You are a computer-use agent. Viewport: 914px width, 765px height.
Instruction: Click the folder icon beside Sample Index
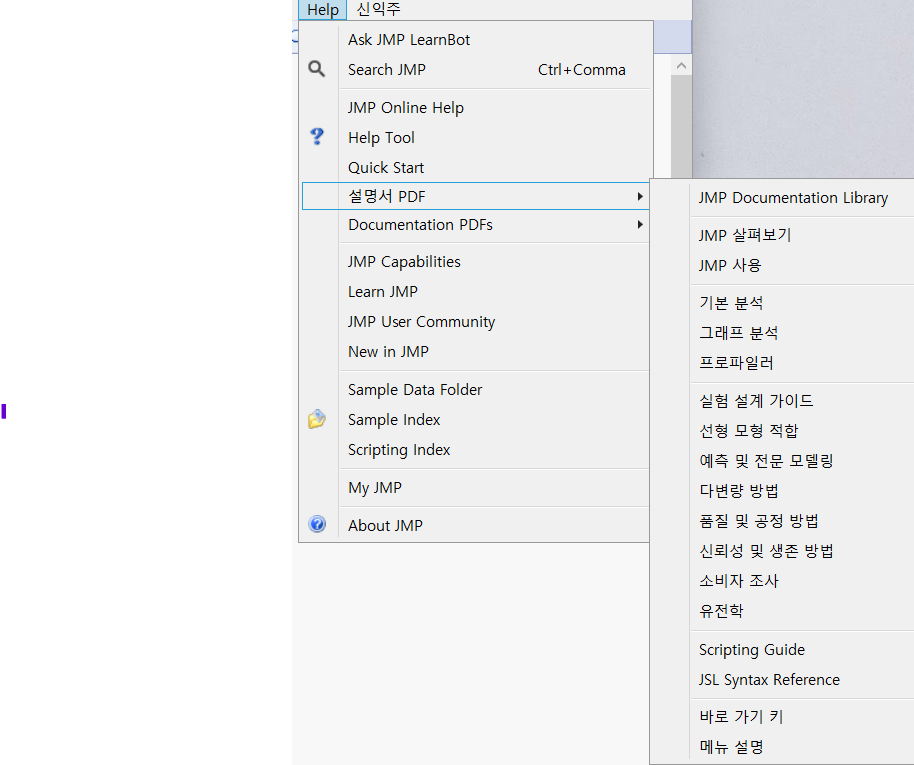[317, 419]
